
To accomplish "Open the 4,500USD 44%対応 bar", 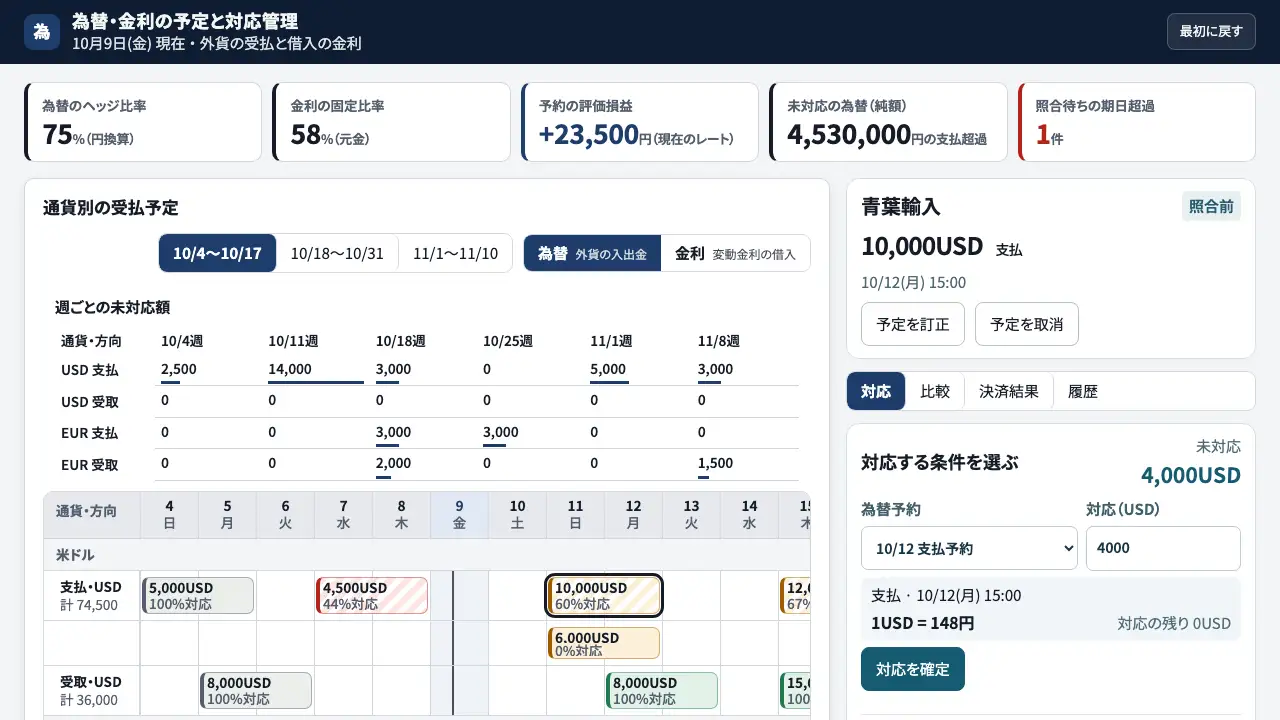I will click(x=372, y=595).
